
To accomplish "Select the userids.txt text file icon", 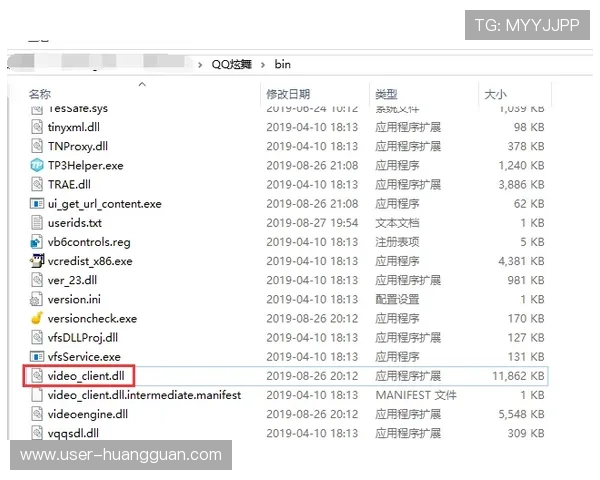I will pyautogui.click(x=38, y=223).
